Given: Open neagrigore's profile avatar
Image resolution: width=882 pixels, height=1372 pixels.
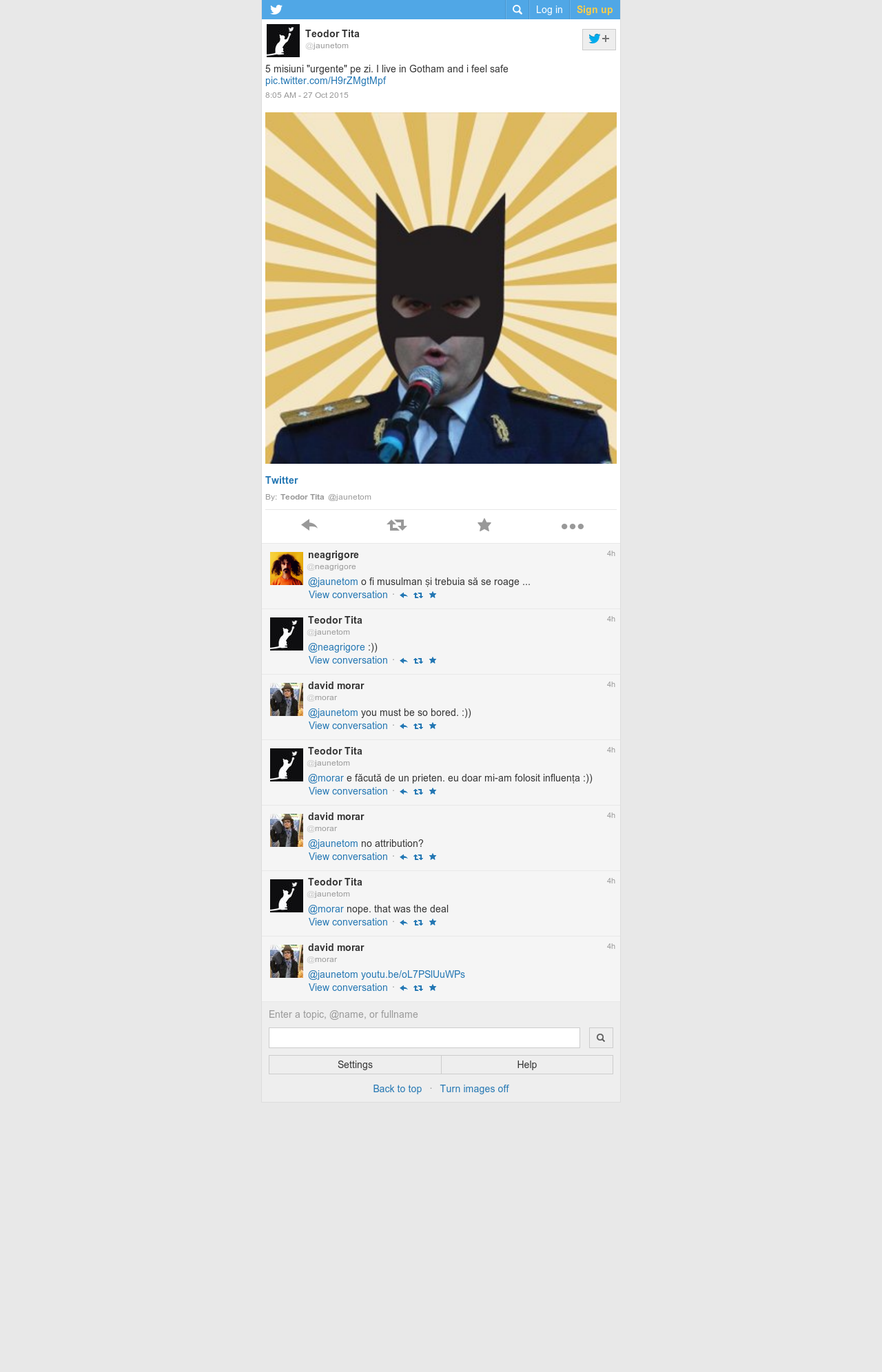Looking at the screenshot, I should point(287,569).
